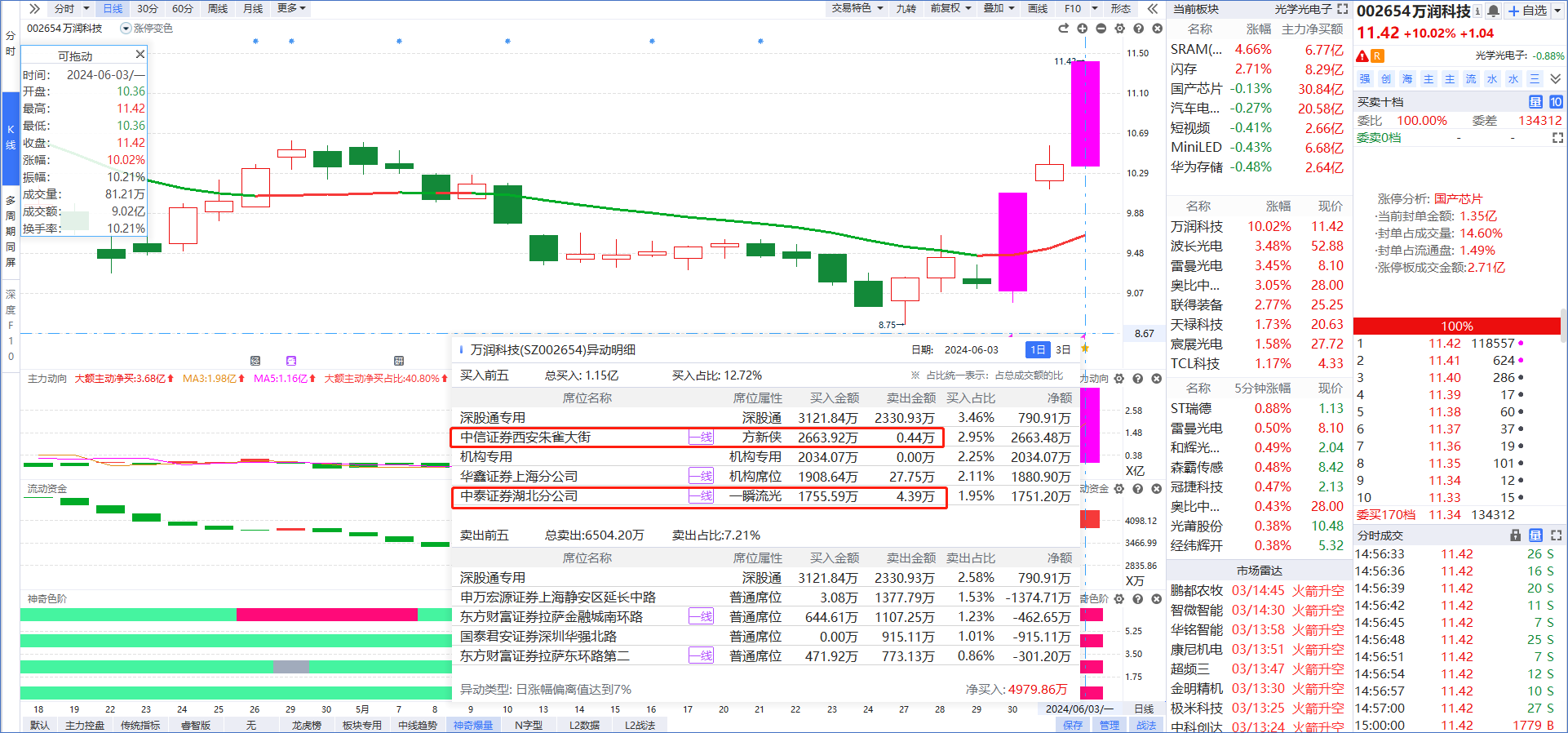
Task: Open the 叠加 dropdown
Action: pyautogui.click(x=999, y=8)
